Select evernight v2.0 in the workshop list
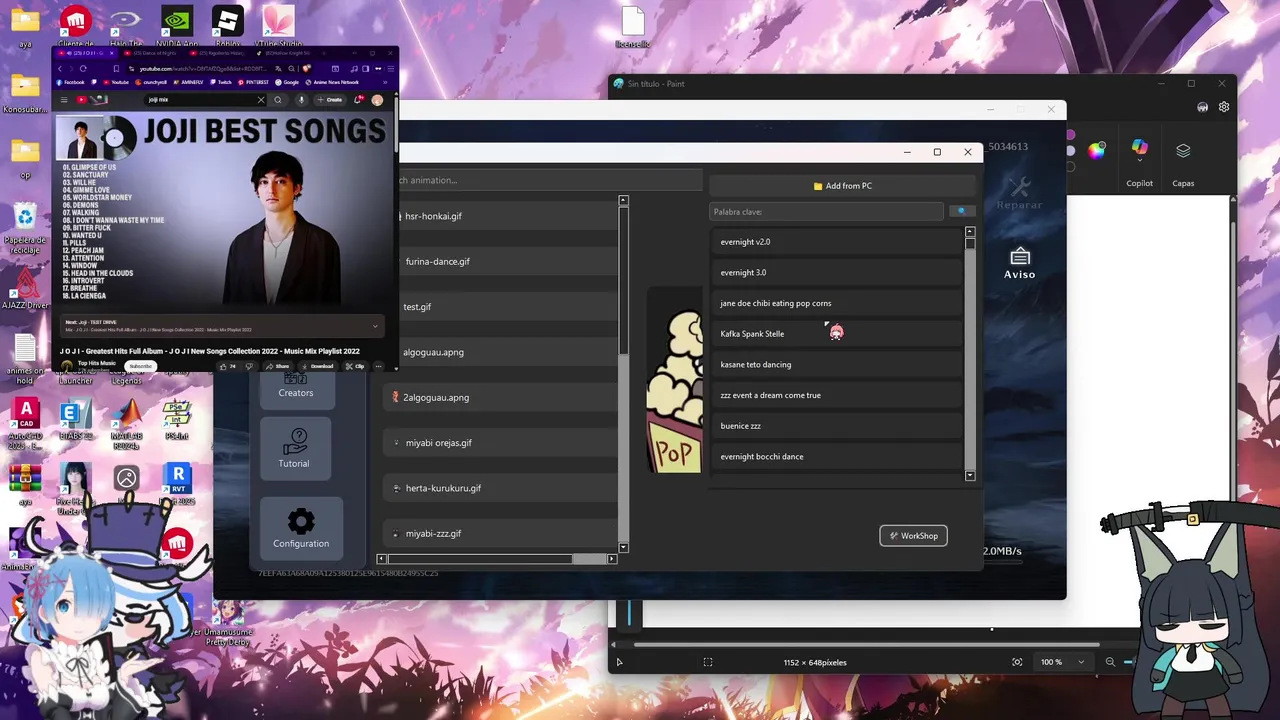 (x=836, y=242)
